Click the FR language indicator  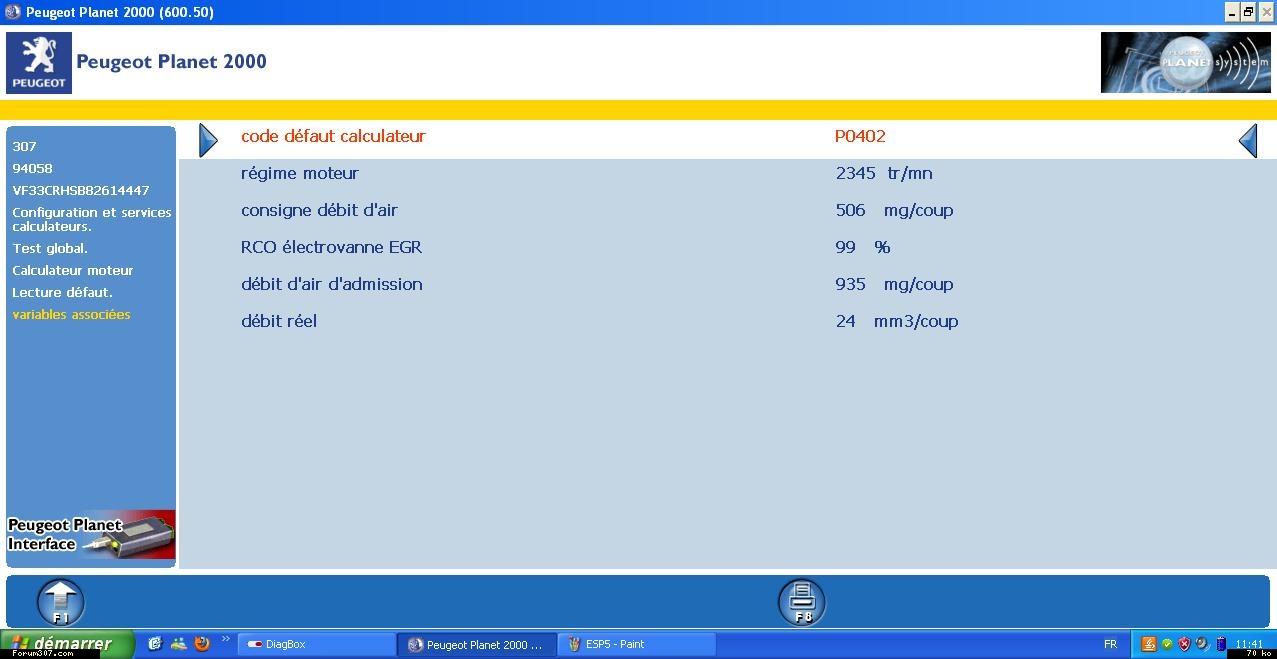tap(1110, 645)
